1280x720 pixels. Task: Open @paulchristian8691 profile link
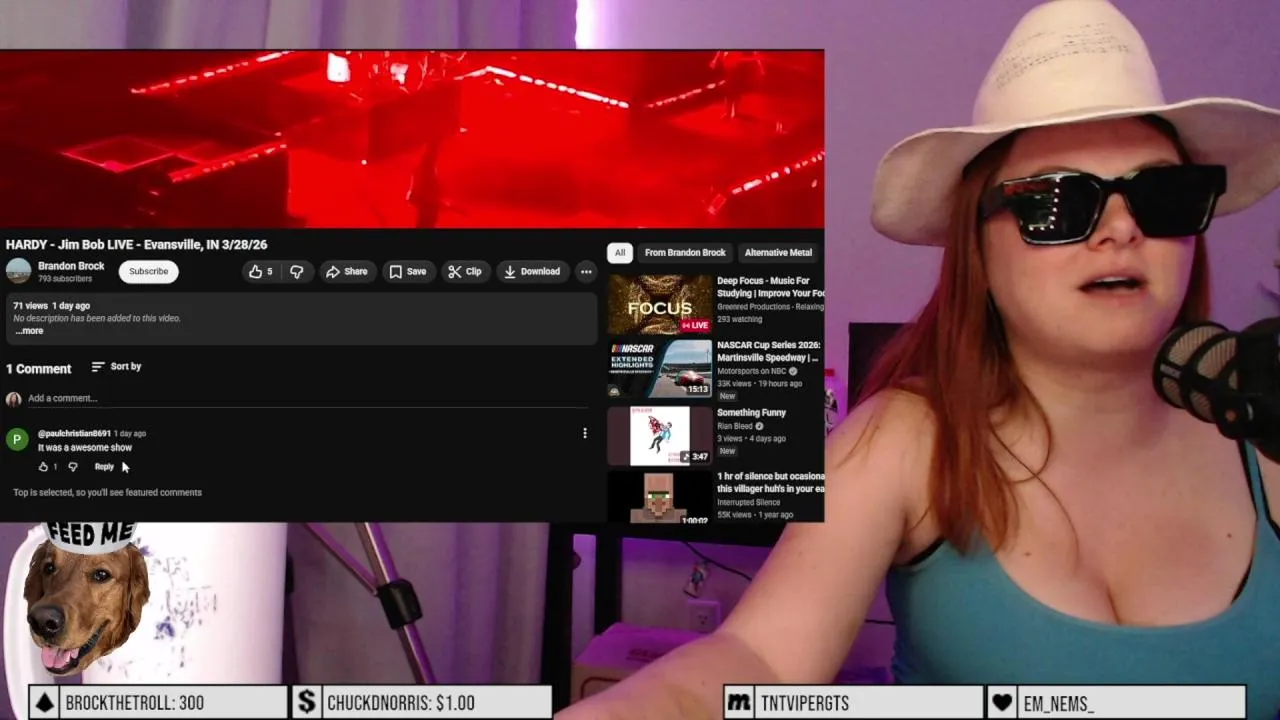point(74,433)
